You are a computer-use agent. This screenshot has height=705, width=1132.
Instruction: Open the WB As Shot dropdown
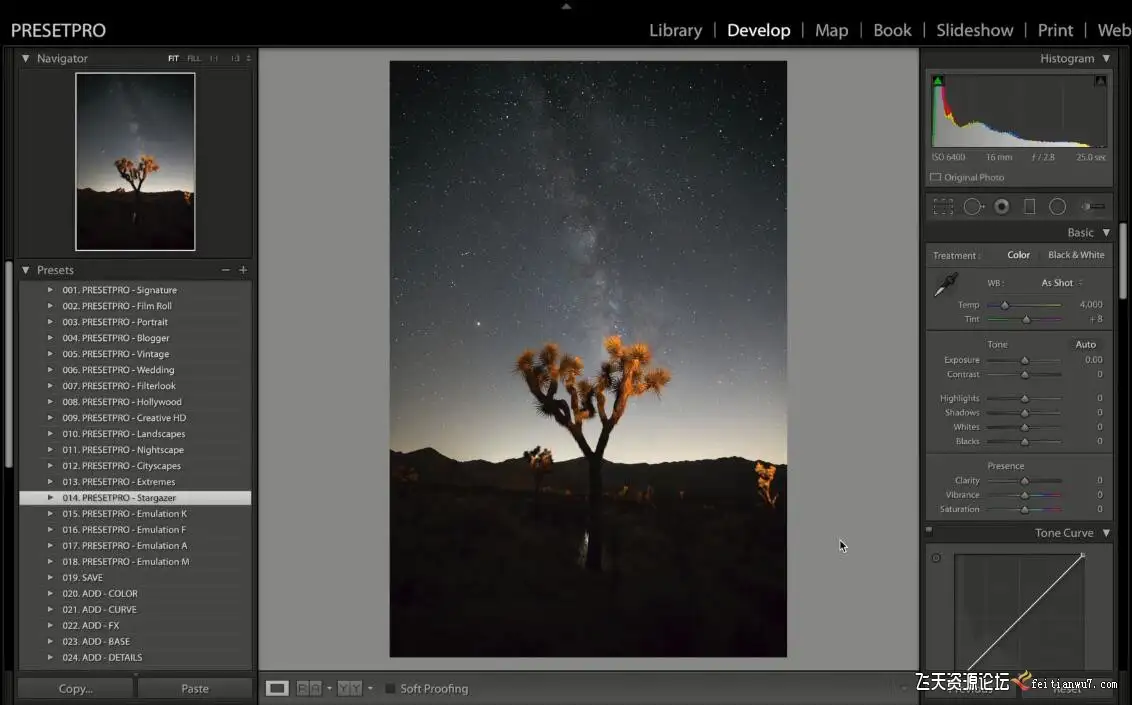coord(1061,283)
